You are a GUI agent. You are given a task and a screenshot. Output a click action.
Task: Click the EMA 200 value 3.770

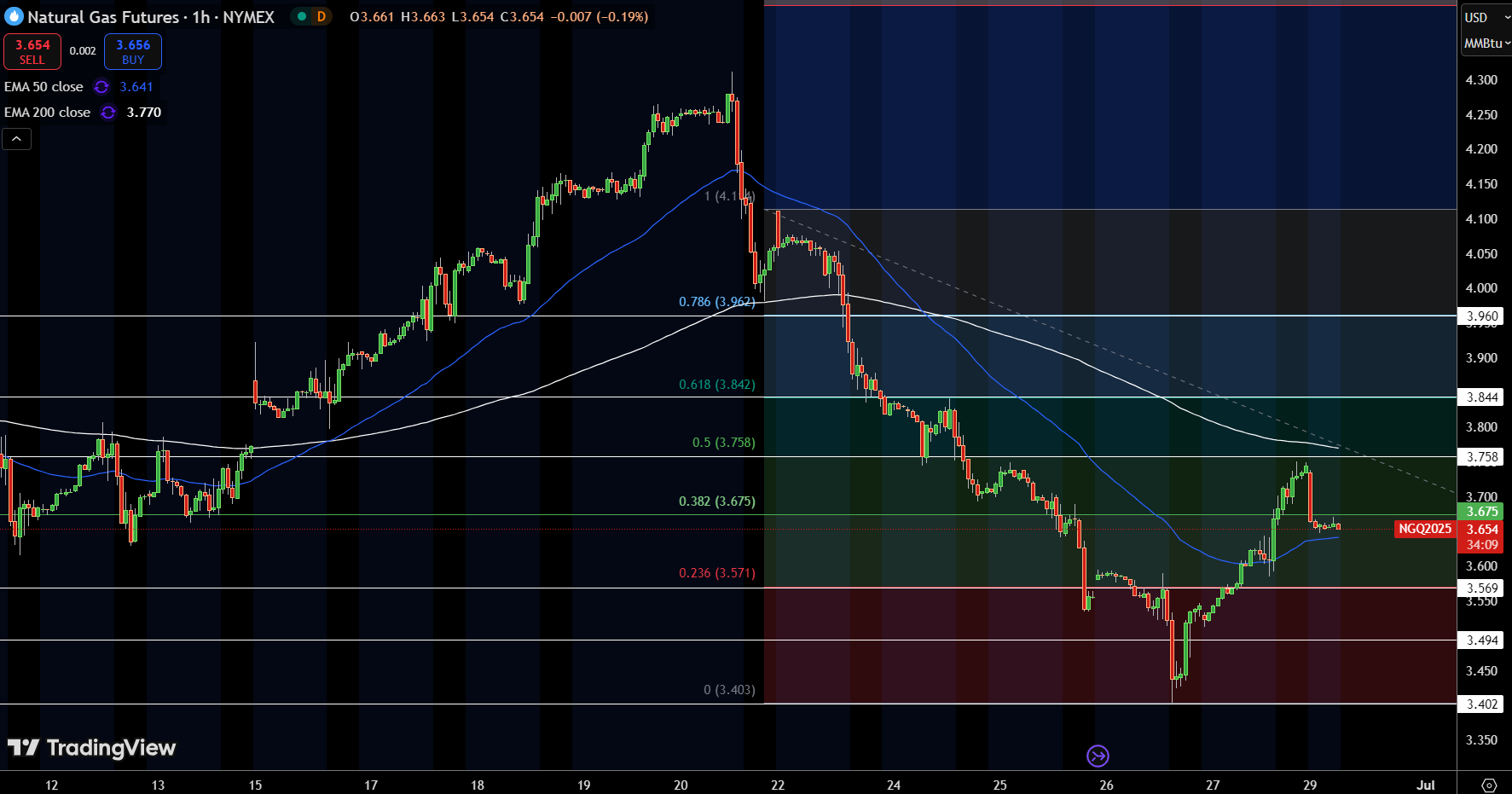coord(144,113)
